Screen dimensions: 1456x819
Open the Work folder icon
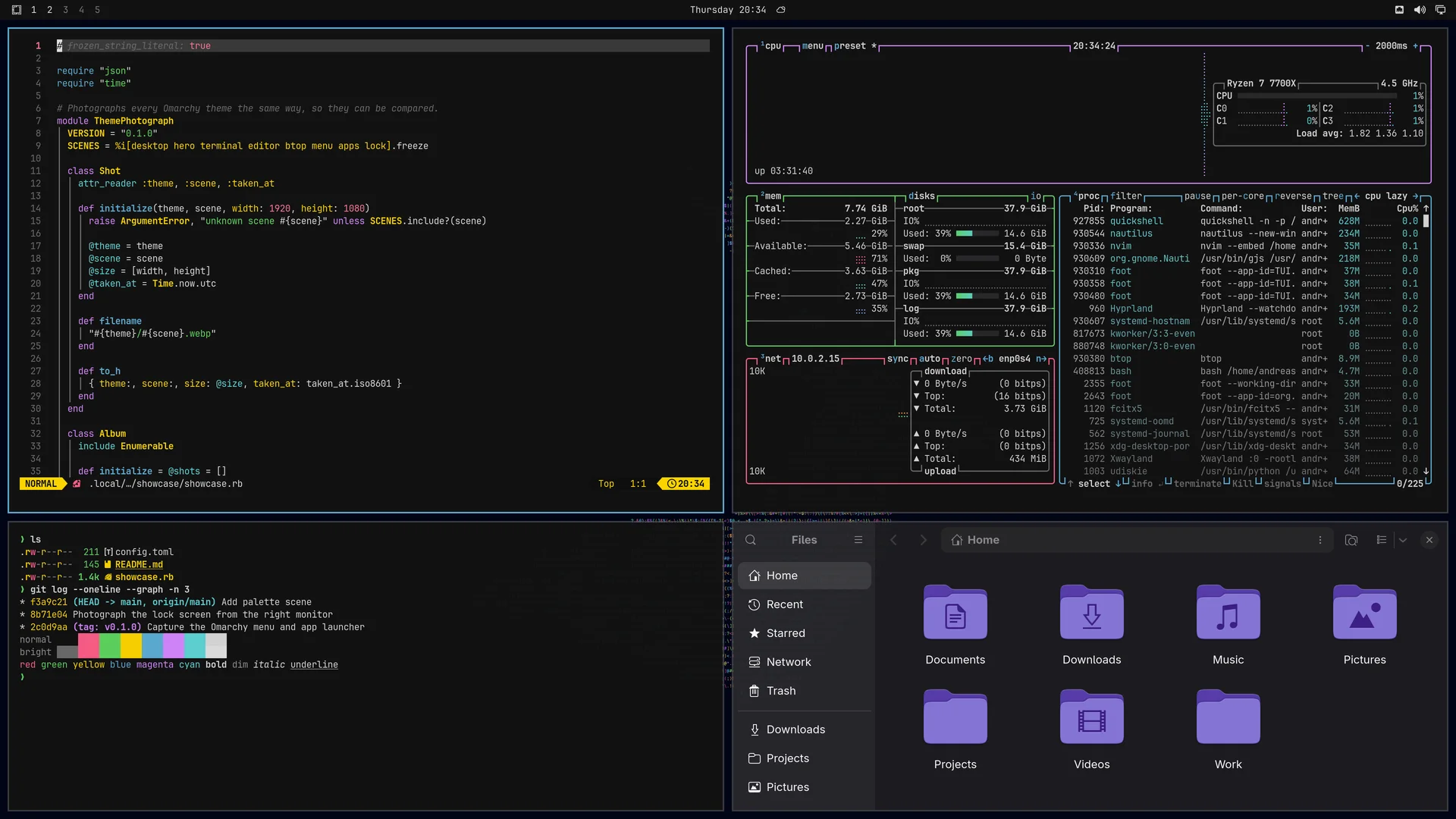(x=1228, y=717)
